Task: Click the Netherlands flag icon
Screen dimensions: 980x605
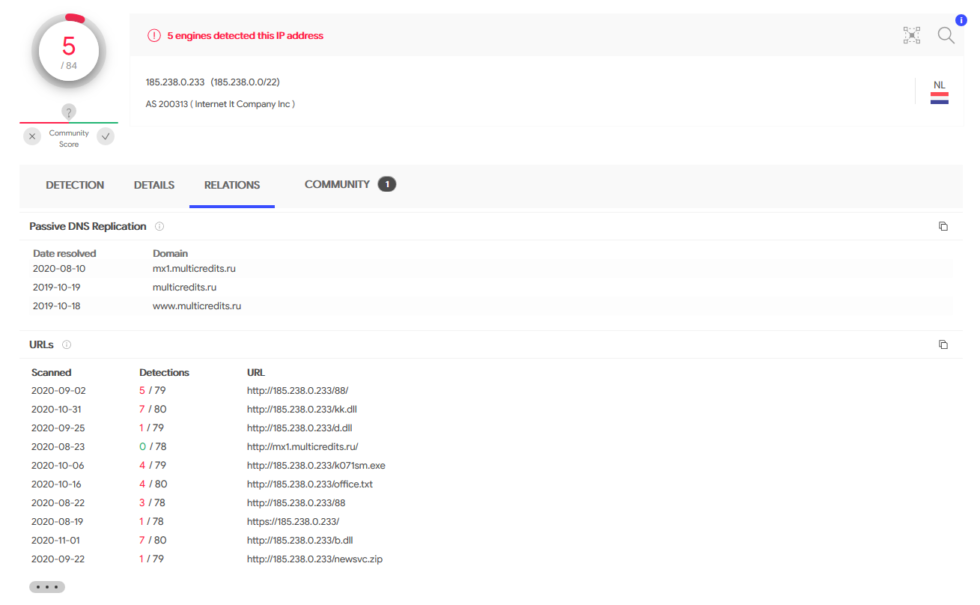Action: coord(939,98)
